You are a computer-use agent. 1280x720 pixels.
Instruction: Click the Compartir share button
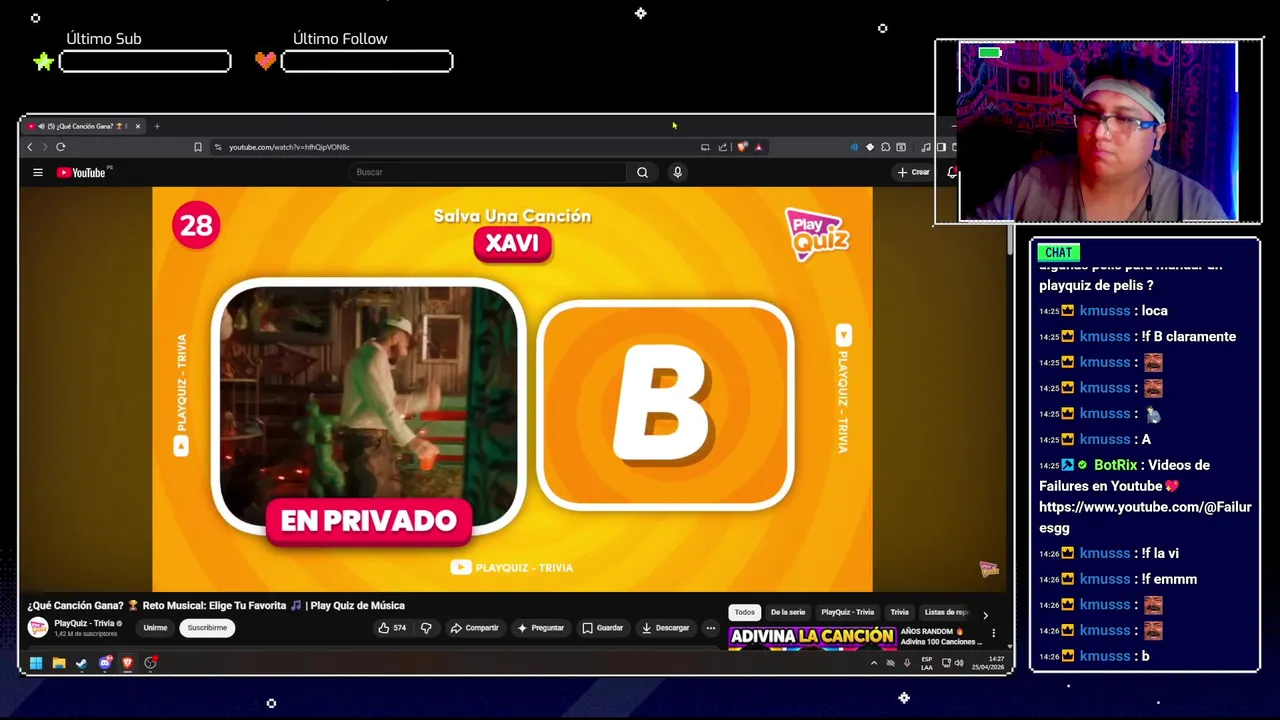coord(474,628)
